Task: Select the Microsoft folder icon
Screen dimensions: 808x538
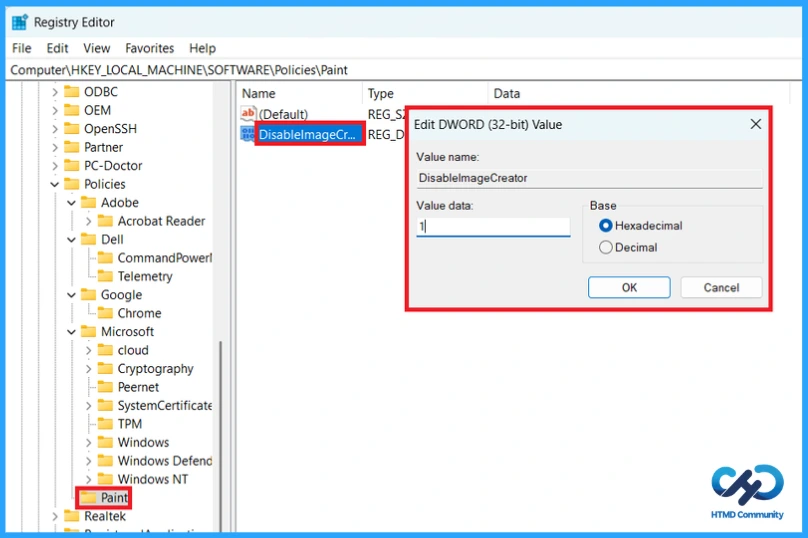Action: click(x=89, y=331)
